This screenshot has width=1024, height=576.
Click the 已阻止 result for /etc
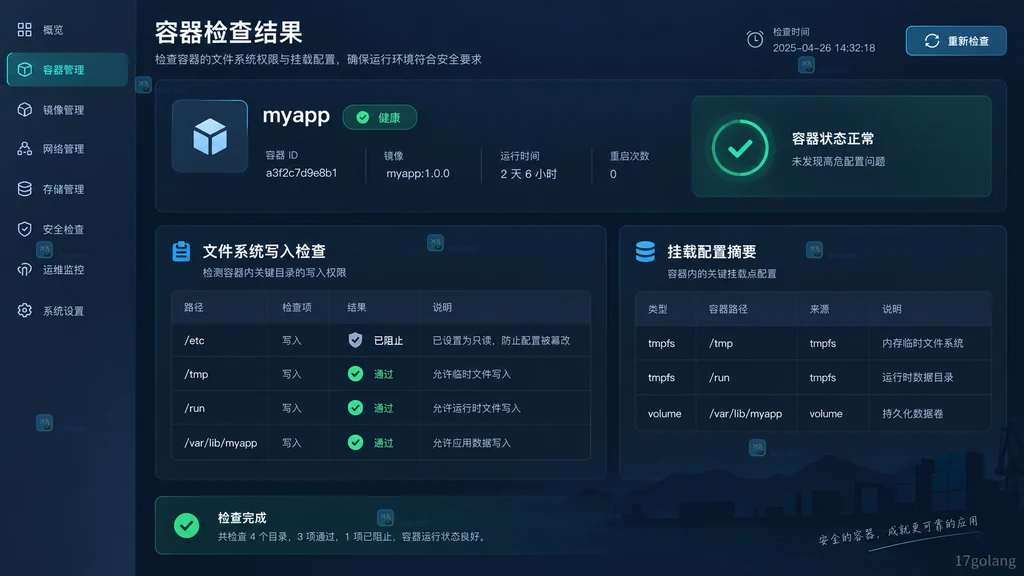[x=388, y=340]
